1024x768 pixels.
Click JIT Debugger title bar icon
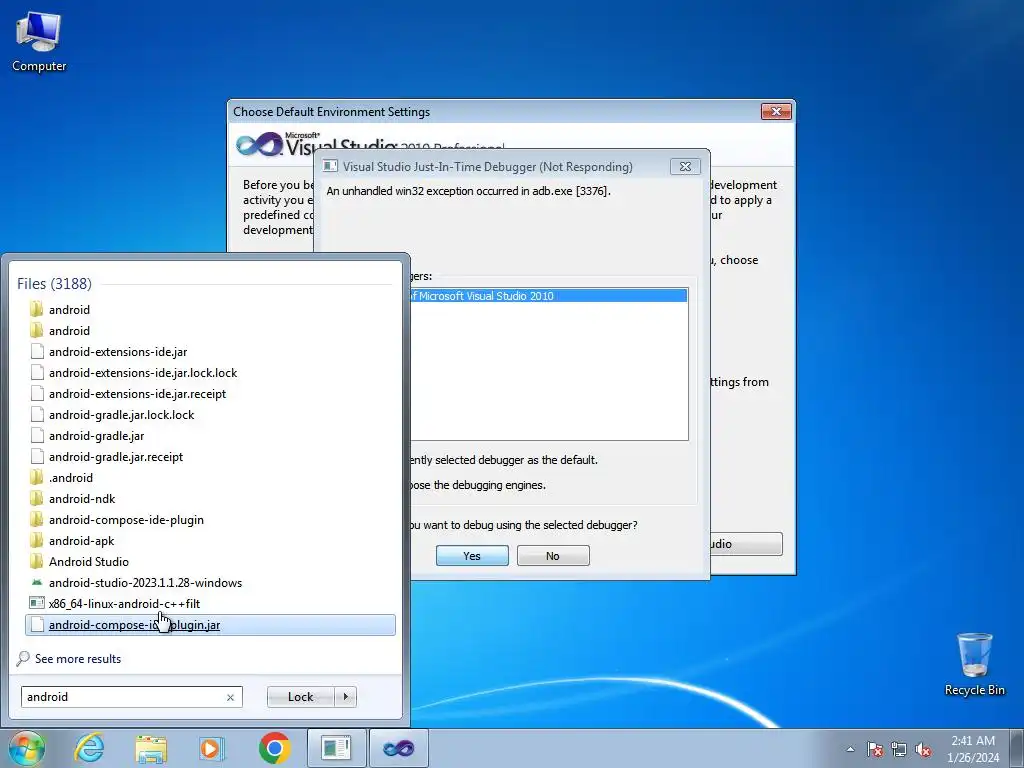330,167
